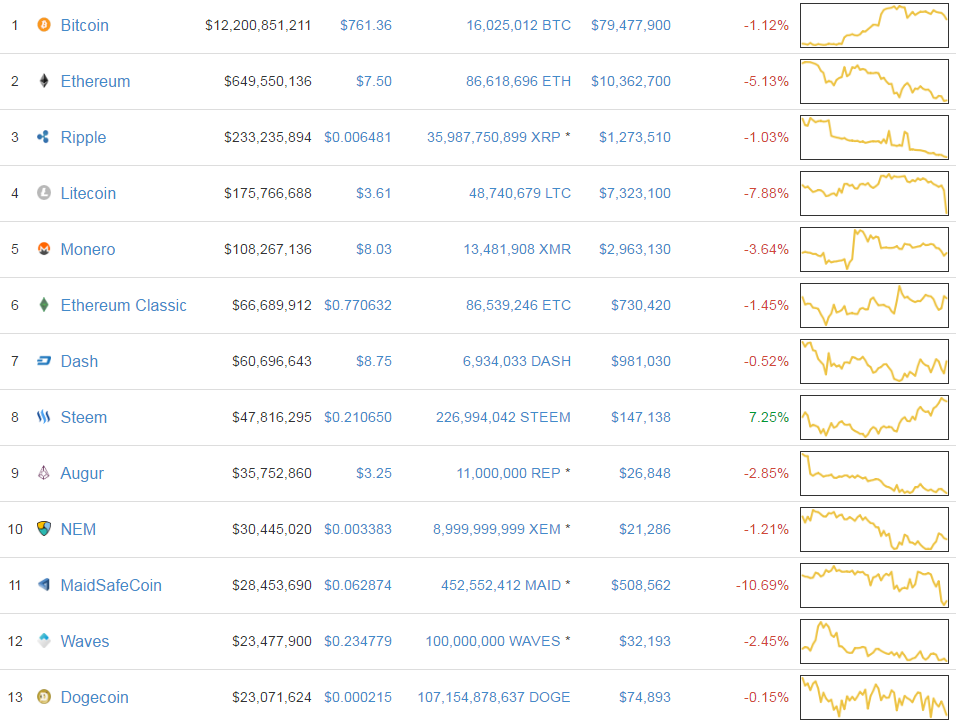Click the MaidSafeCoin logo icon

(44, 585)
